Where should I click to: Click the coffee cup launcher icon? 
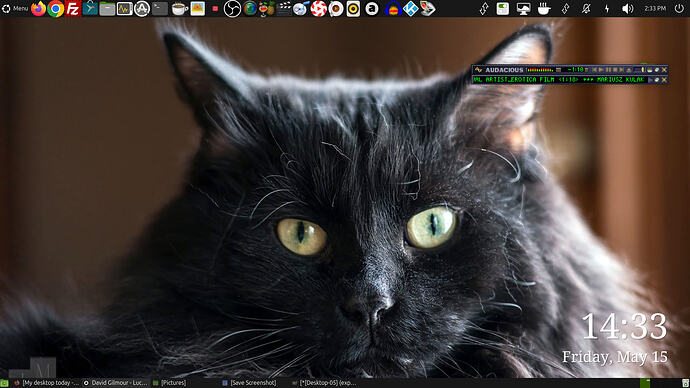coord(180,8)
